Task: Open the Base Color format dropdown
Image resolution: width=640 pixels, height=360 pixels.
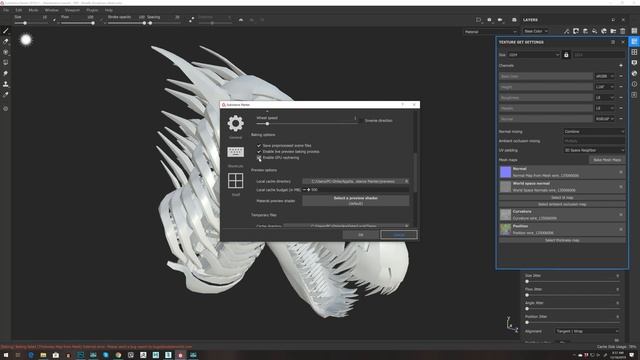Action: [605, 76]
